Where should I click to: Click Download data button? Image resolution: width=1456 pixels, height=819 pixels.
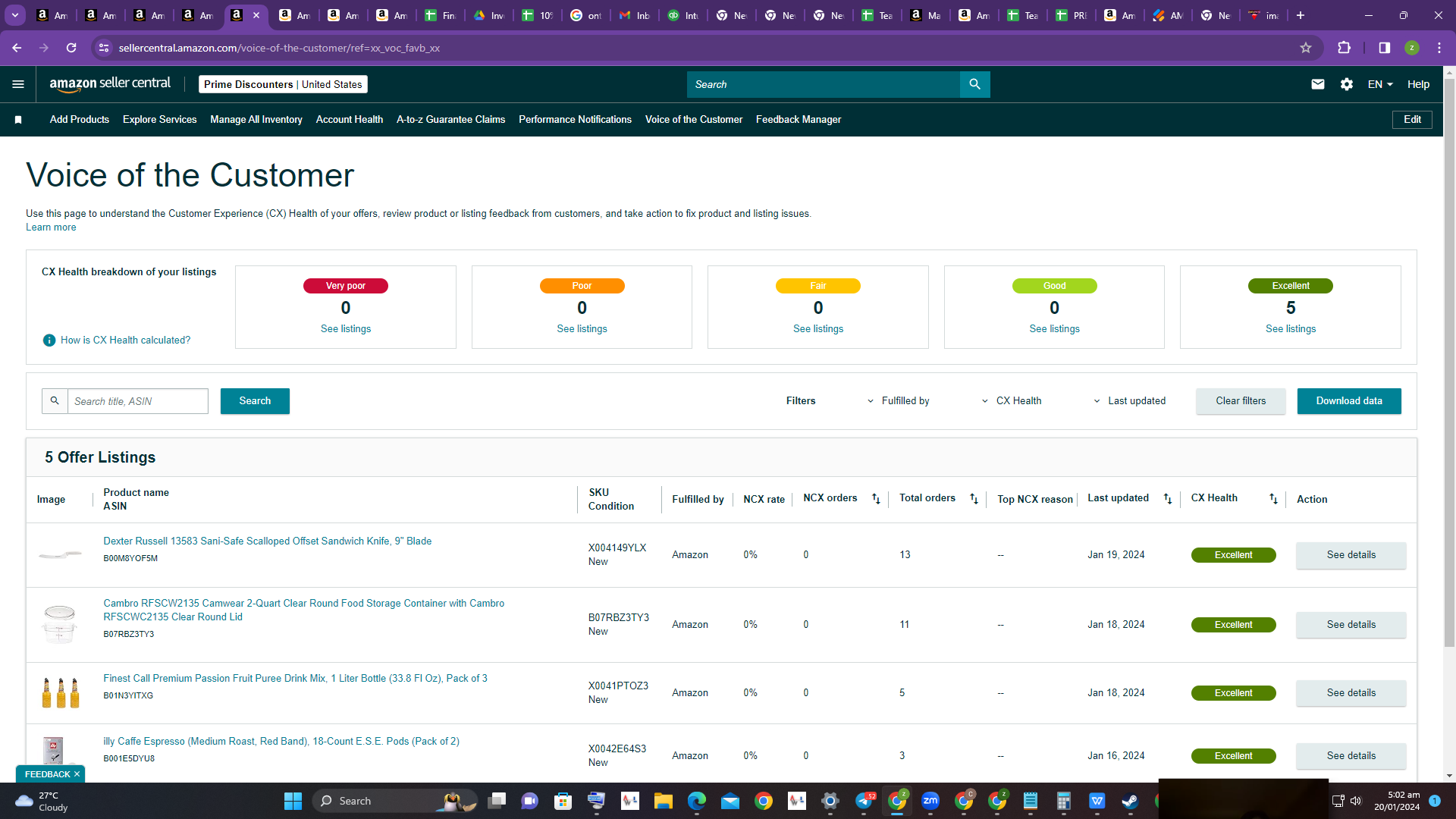pos(1349,401)
